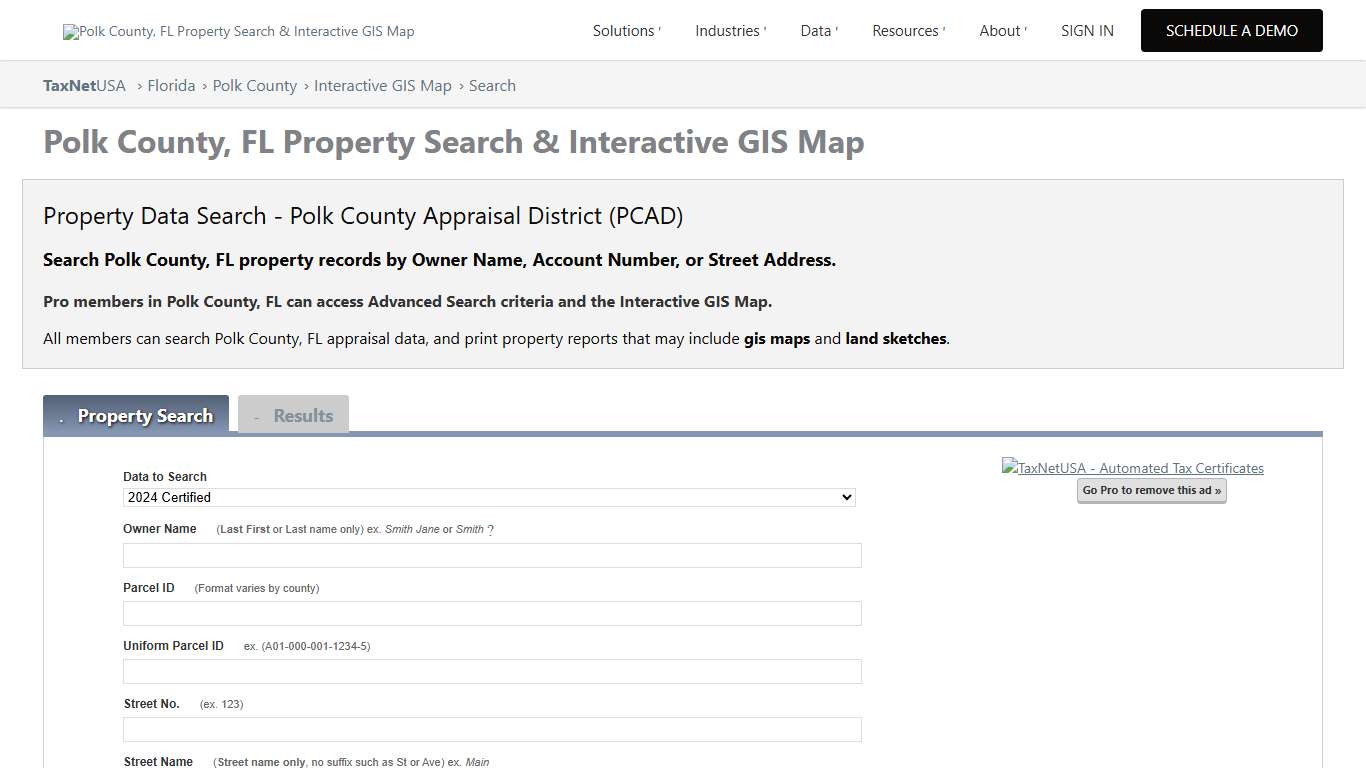Expand the Solutions navigation menu
Viewport: 1366px width, 768px height.
pos(626,30)
